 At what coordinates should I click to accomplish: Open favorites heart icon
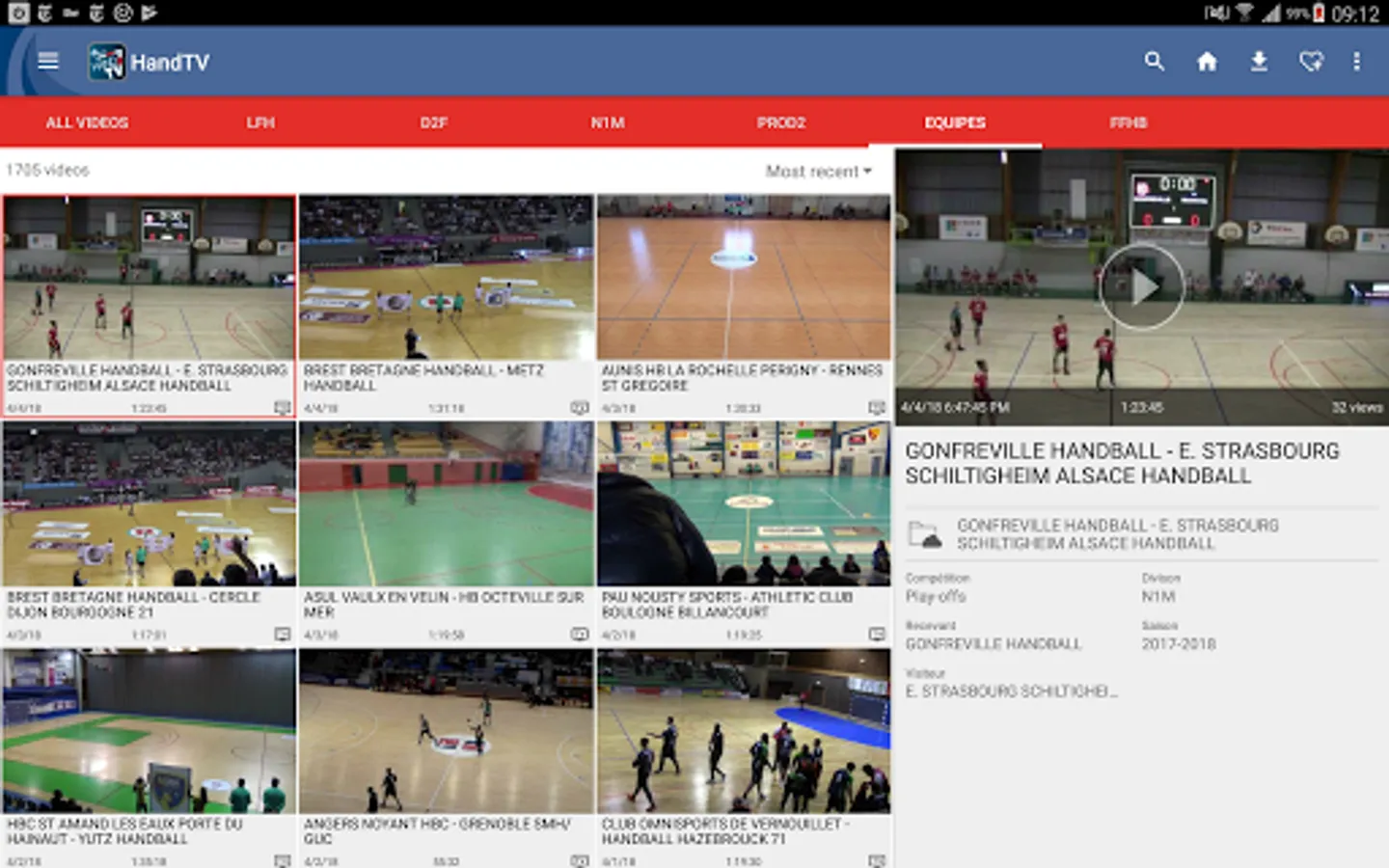(1311, 62)
